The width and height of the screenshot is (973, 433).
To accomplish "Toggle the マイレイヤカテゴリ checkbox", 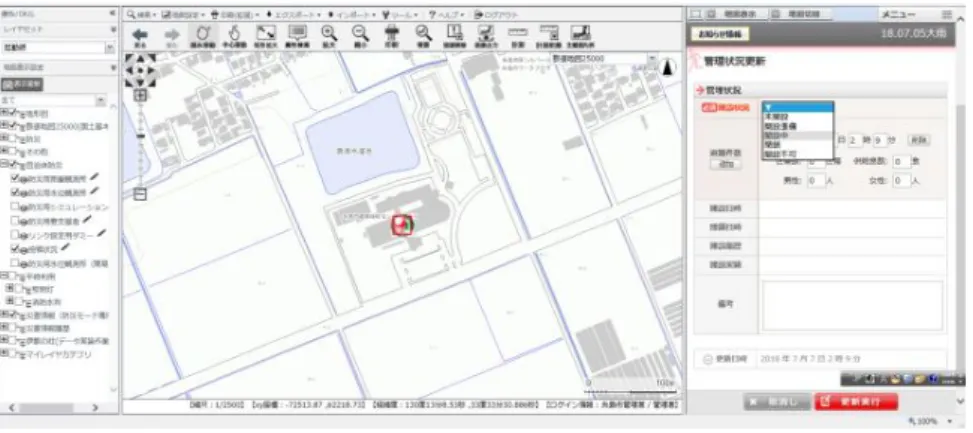I will pos(12,354).
